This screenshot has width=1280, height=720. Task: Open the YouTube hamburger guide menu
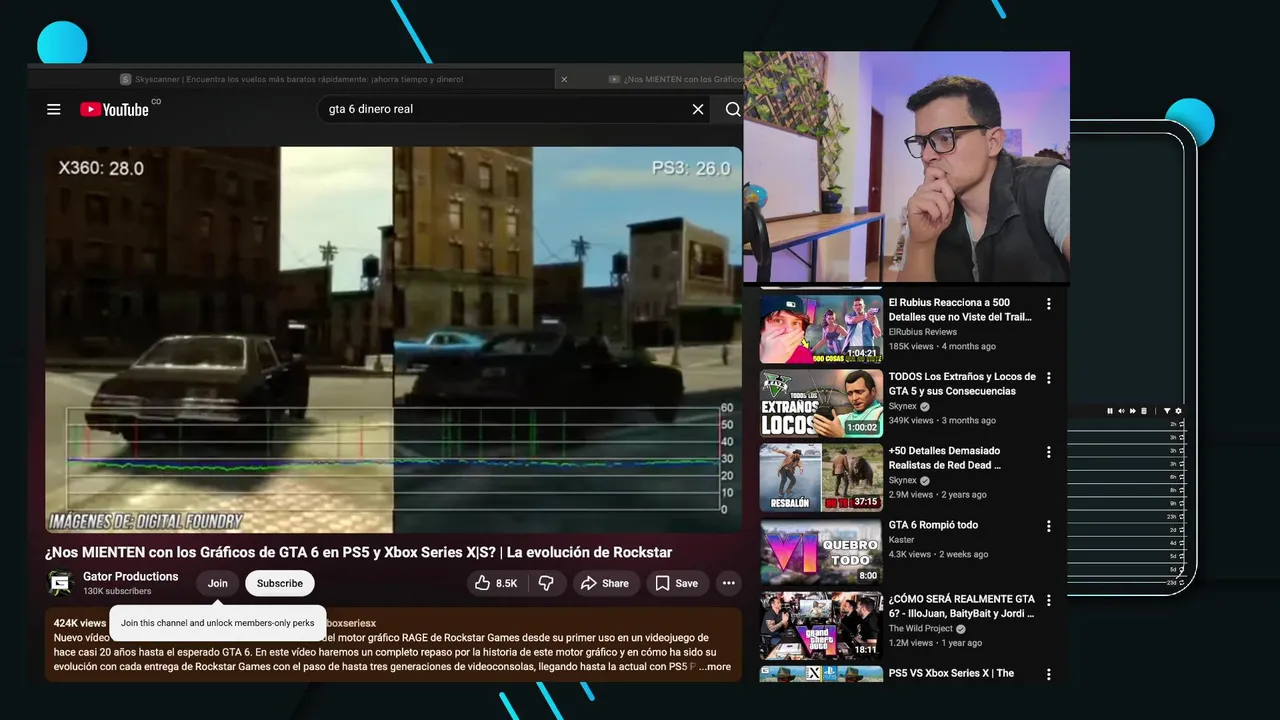(x=54, y=109)
